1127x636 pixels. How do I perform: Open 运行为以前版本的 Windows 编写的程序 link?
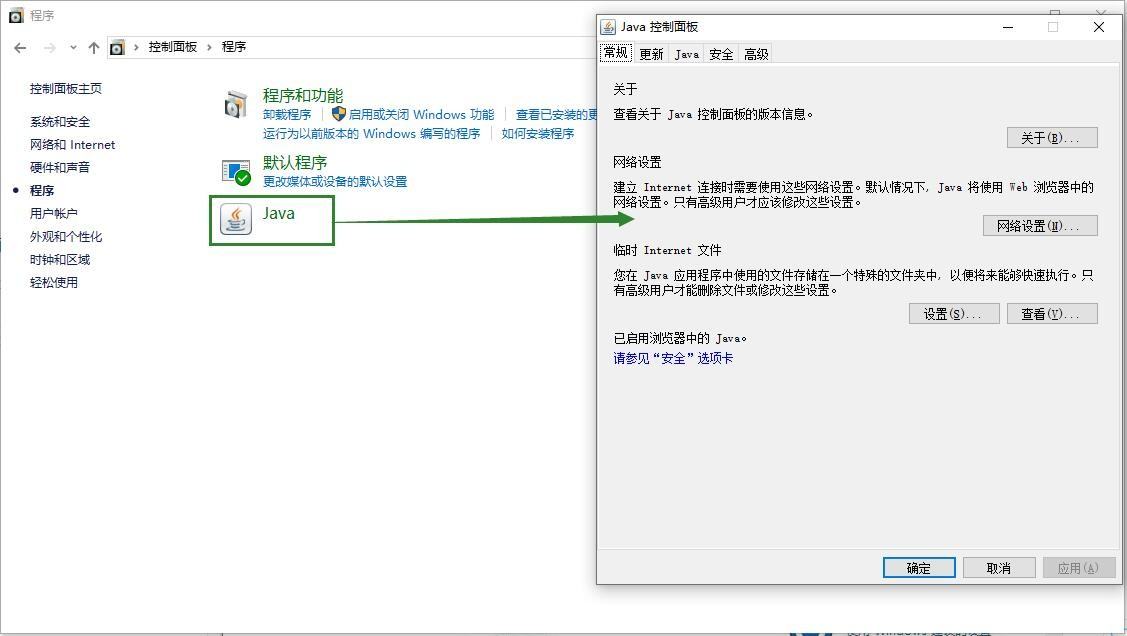tap(372, 134)
